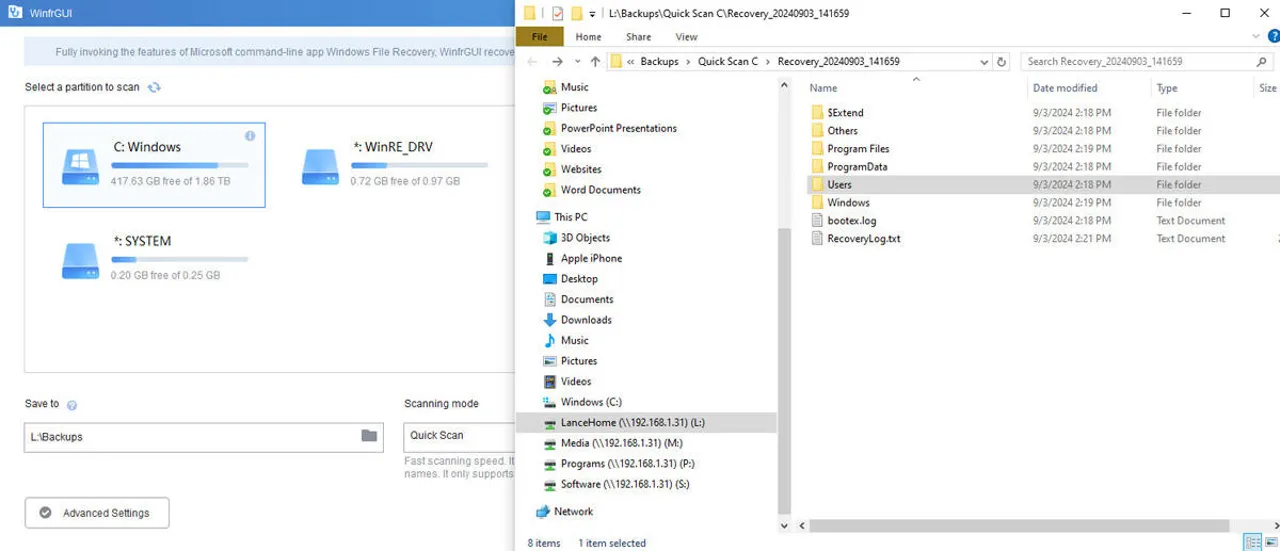Screen dimensions: 1280x551
Task: Select the C: Windows partition card
Action: (x=154, y=165)
